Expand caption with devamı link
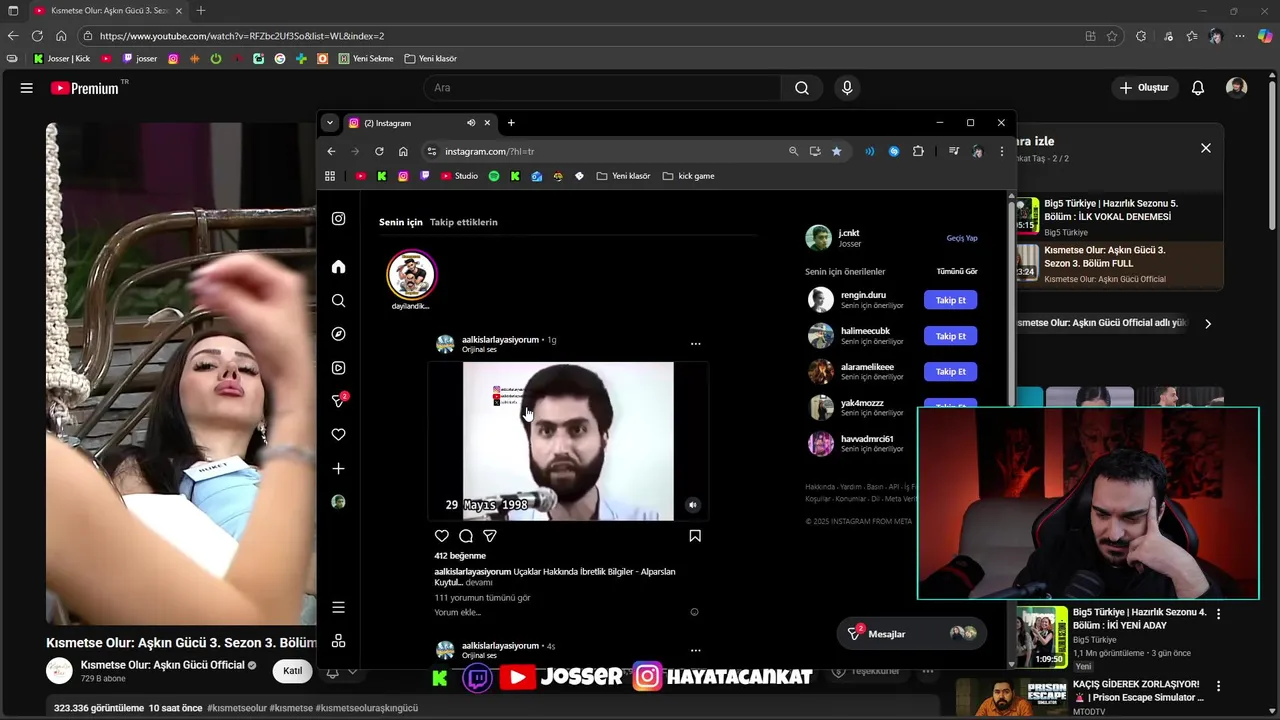The width and height of the screenshot is (1280, 720). 479,582
